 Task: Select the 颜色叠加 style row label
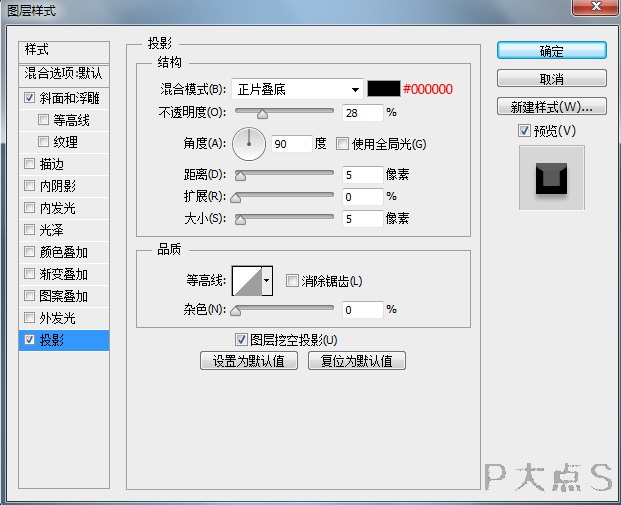(x=63, y=252)
